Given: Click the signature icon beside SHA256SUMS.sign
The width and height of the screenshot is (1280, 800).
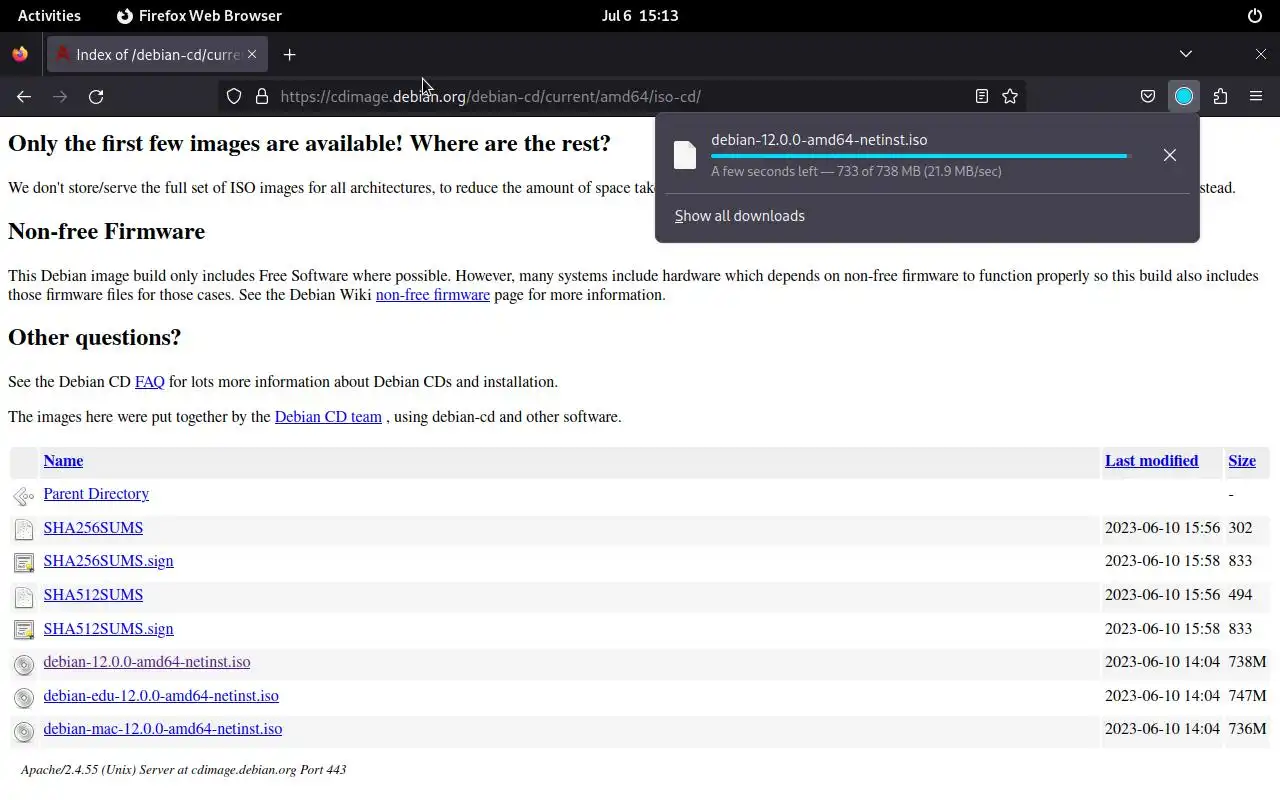Looking at the screenshot, I should coord(24,563).
